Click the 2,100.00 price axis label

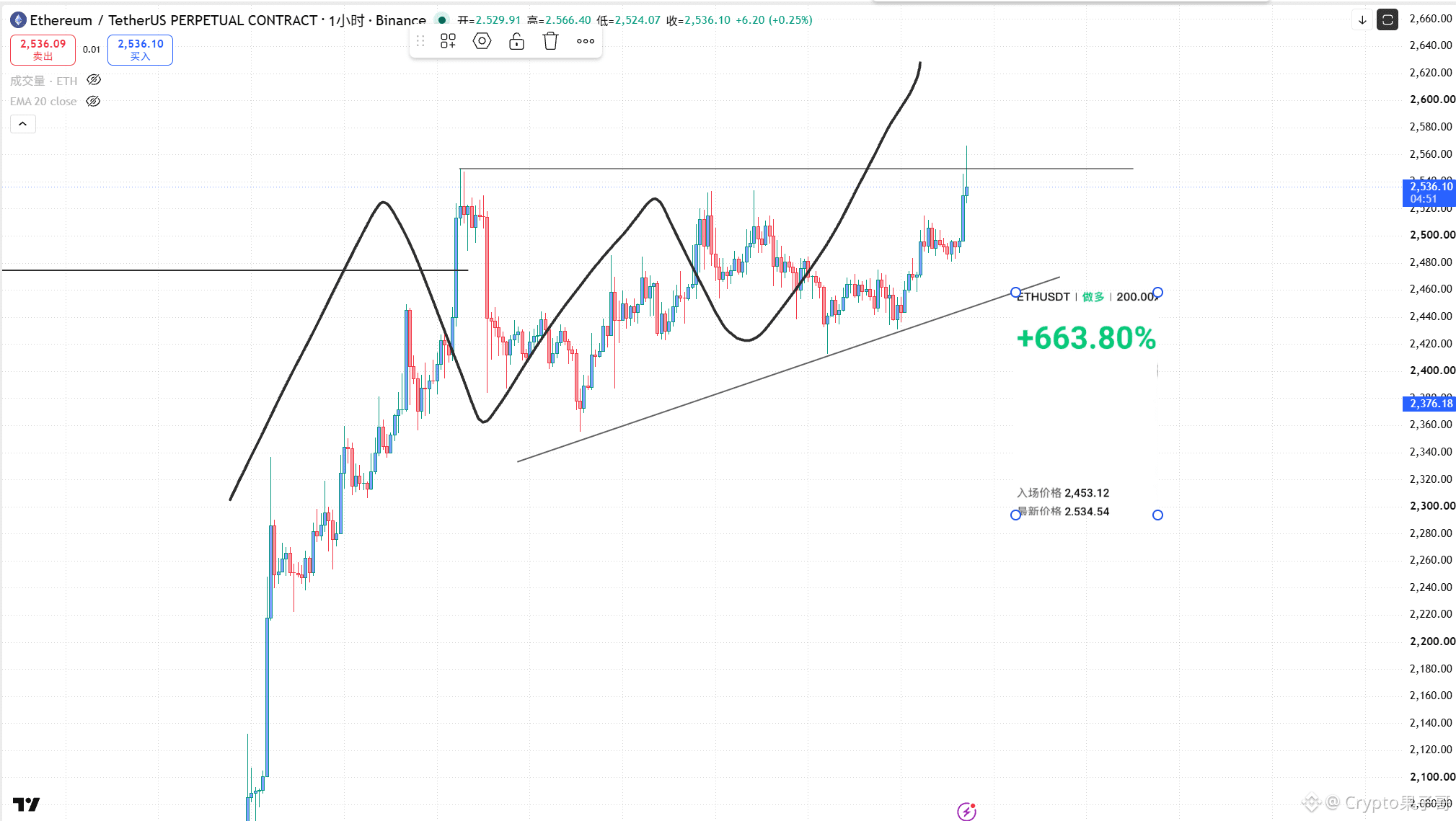[x=1432, y=777]
